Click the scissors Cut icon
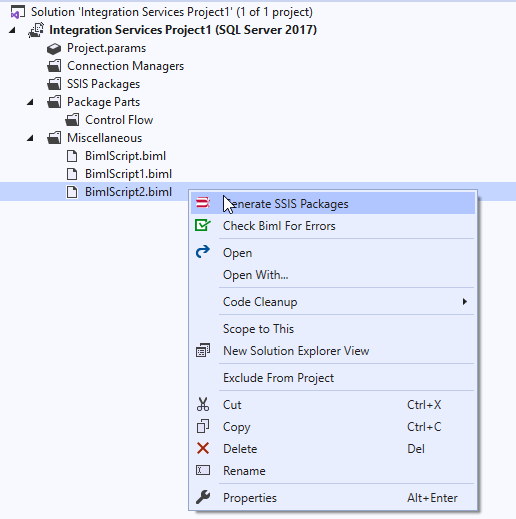This screenshot has width=516, height=519. coord(203,404)
